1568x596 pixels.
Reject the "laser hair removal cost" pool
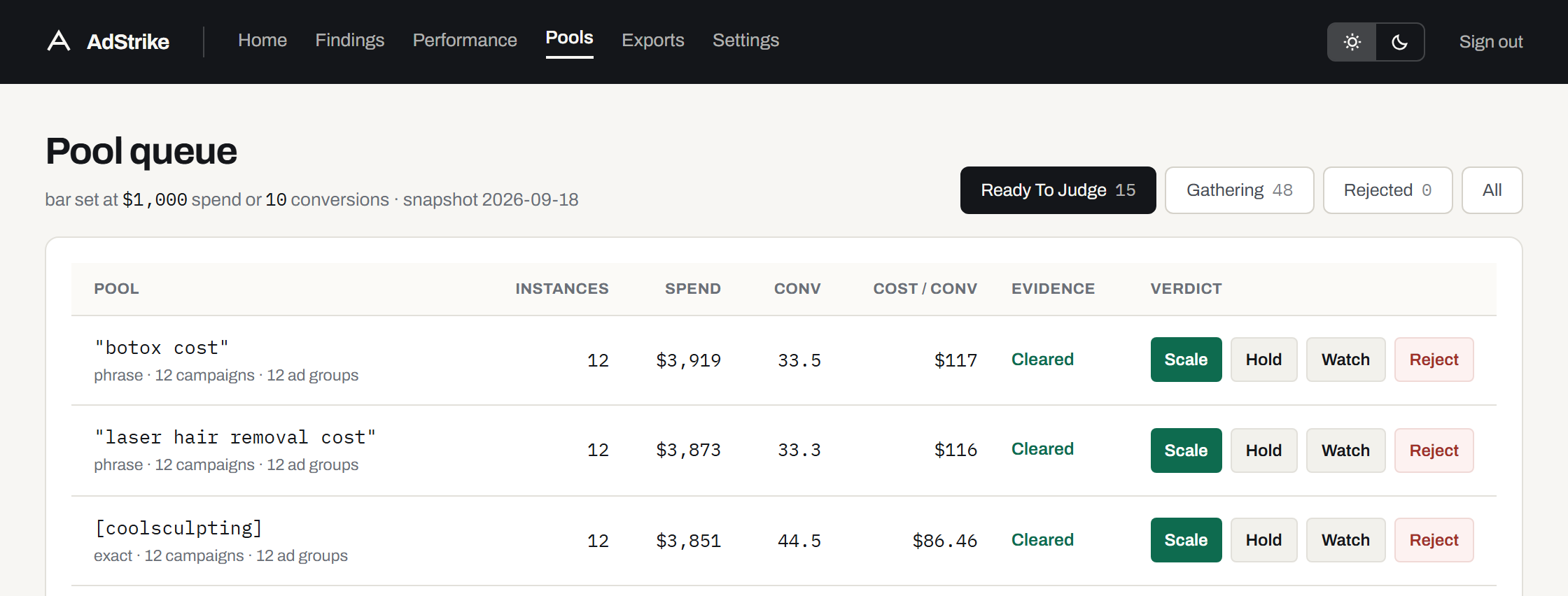pos(1434,450)
